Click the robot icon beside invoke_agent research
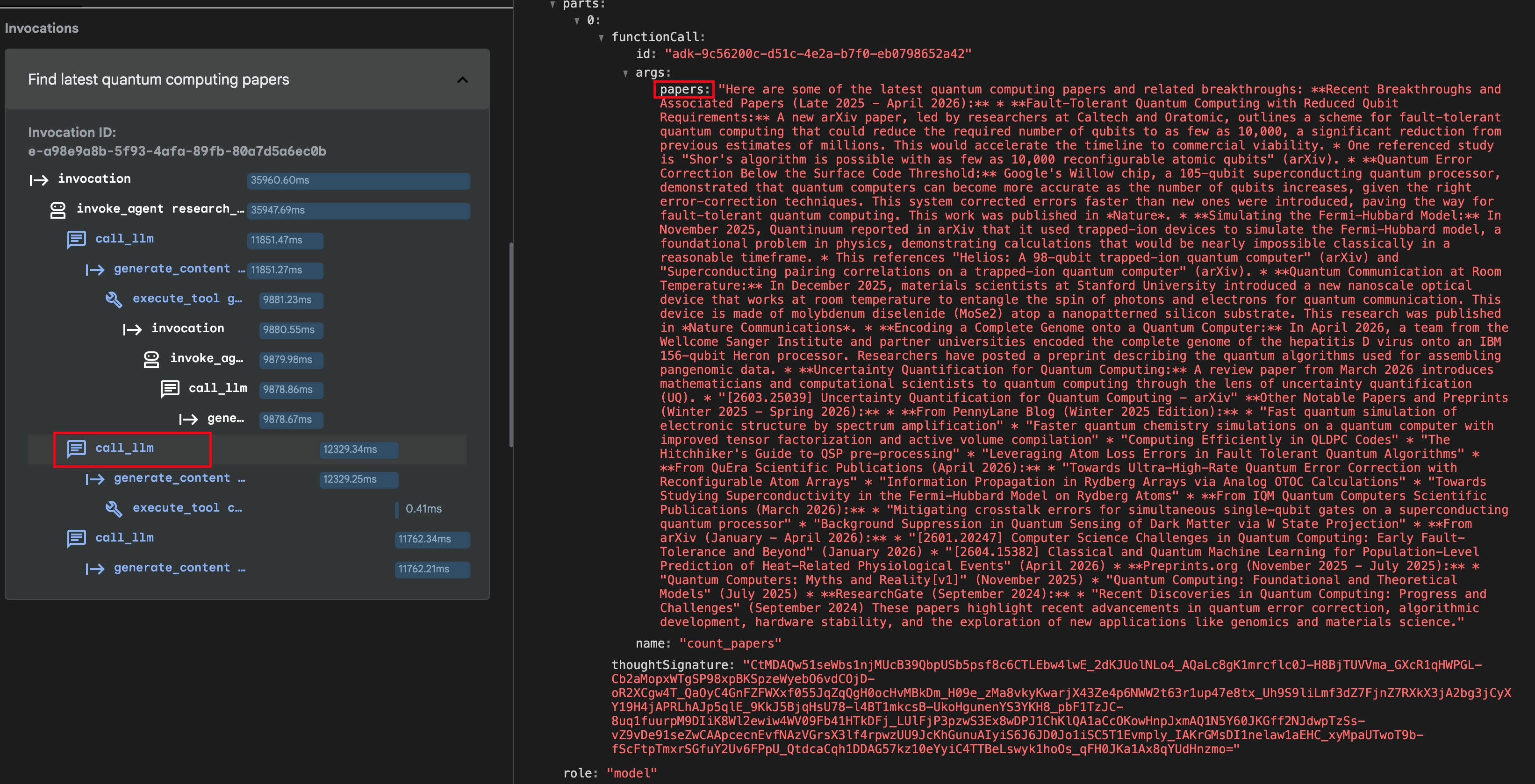 (x=58, y=210)
